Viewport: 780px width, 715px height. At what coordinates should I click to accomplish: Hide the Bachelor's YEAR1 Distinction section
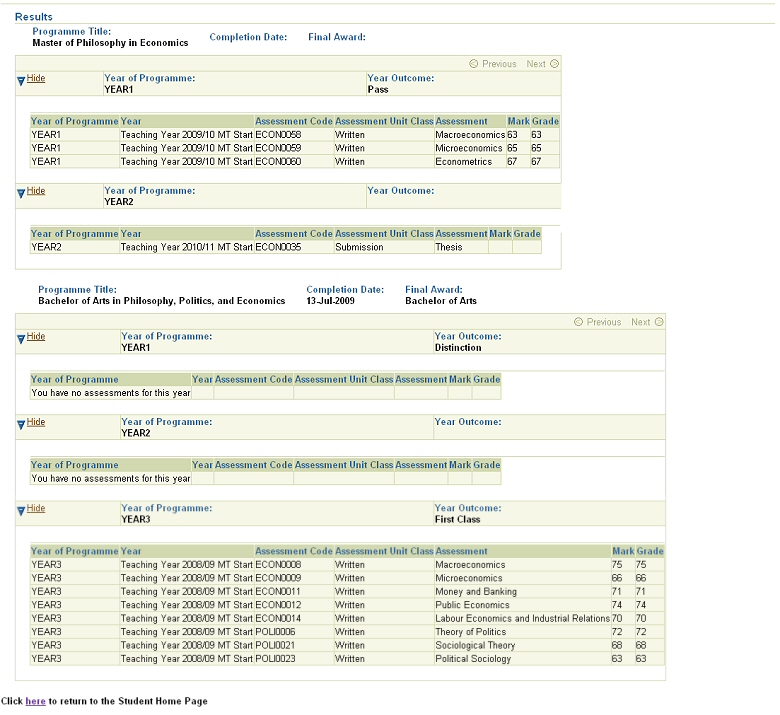click(x=36, y=337)
